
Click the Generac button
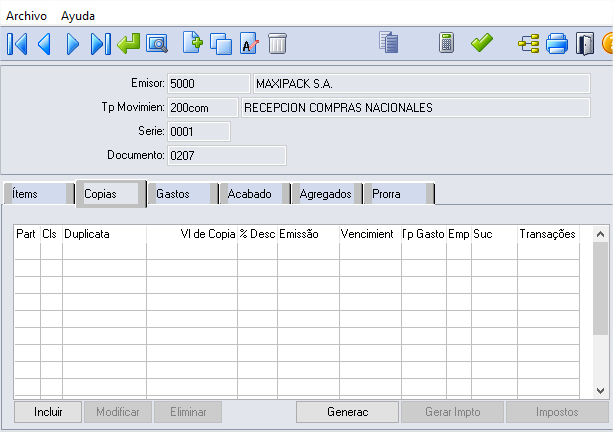[x=348, y=412]
